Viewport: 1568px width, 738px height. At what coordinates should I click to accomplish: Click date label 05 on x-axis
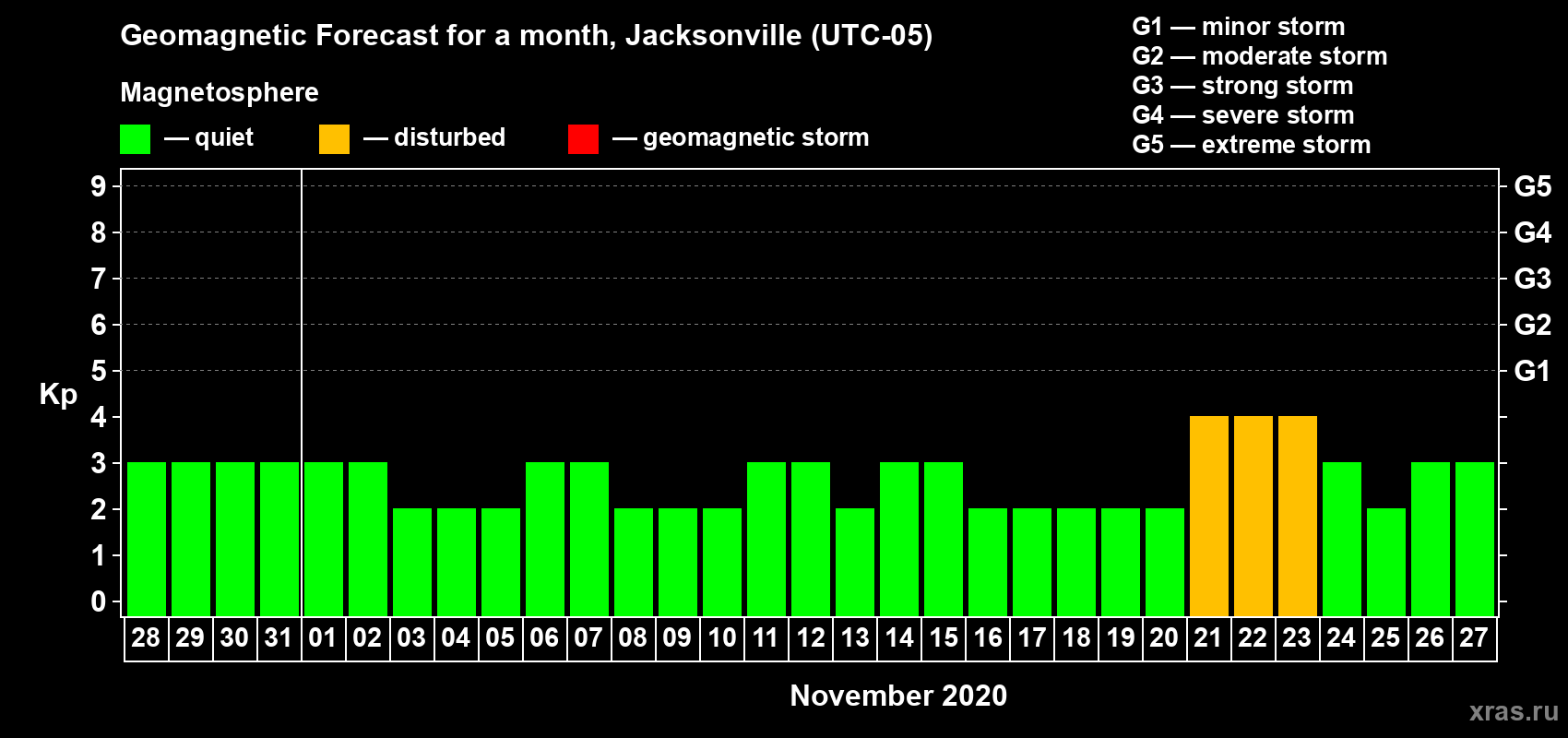tap(500, 637)
